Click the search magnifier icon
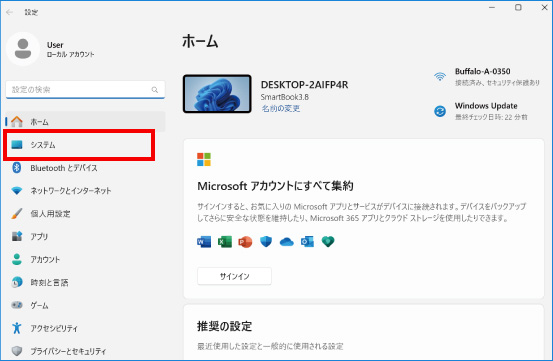 [154, 90]
